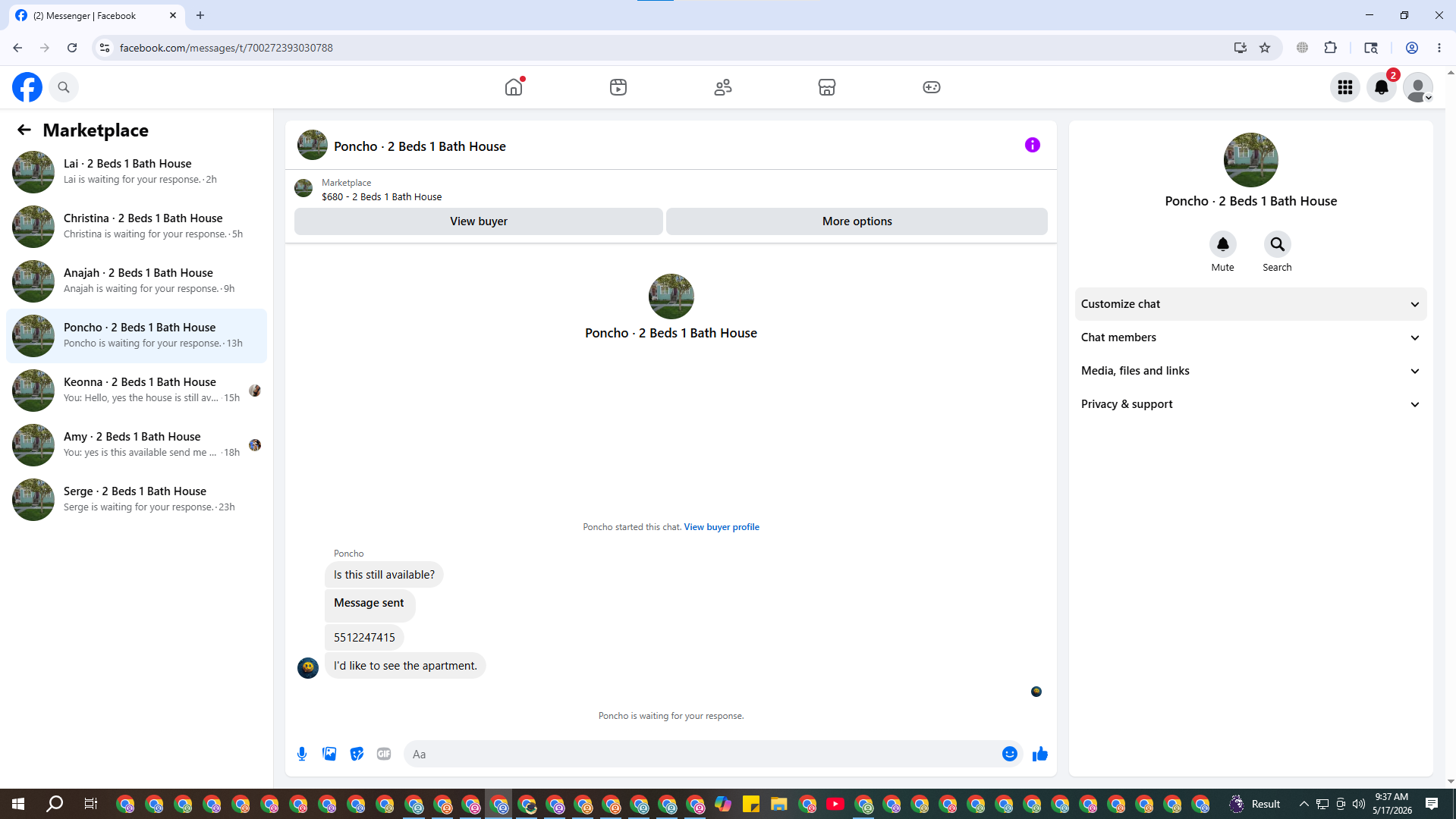
Task: Open the GIF picker
Action: (x=384, y=754)
